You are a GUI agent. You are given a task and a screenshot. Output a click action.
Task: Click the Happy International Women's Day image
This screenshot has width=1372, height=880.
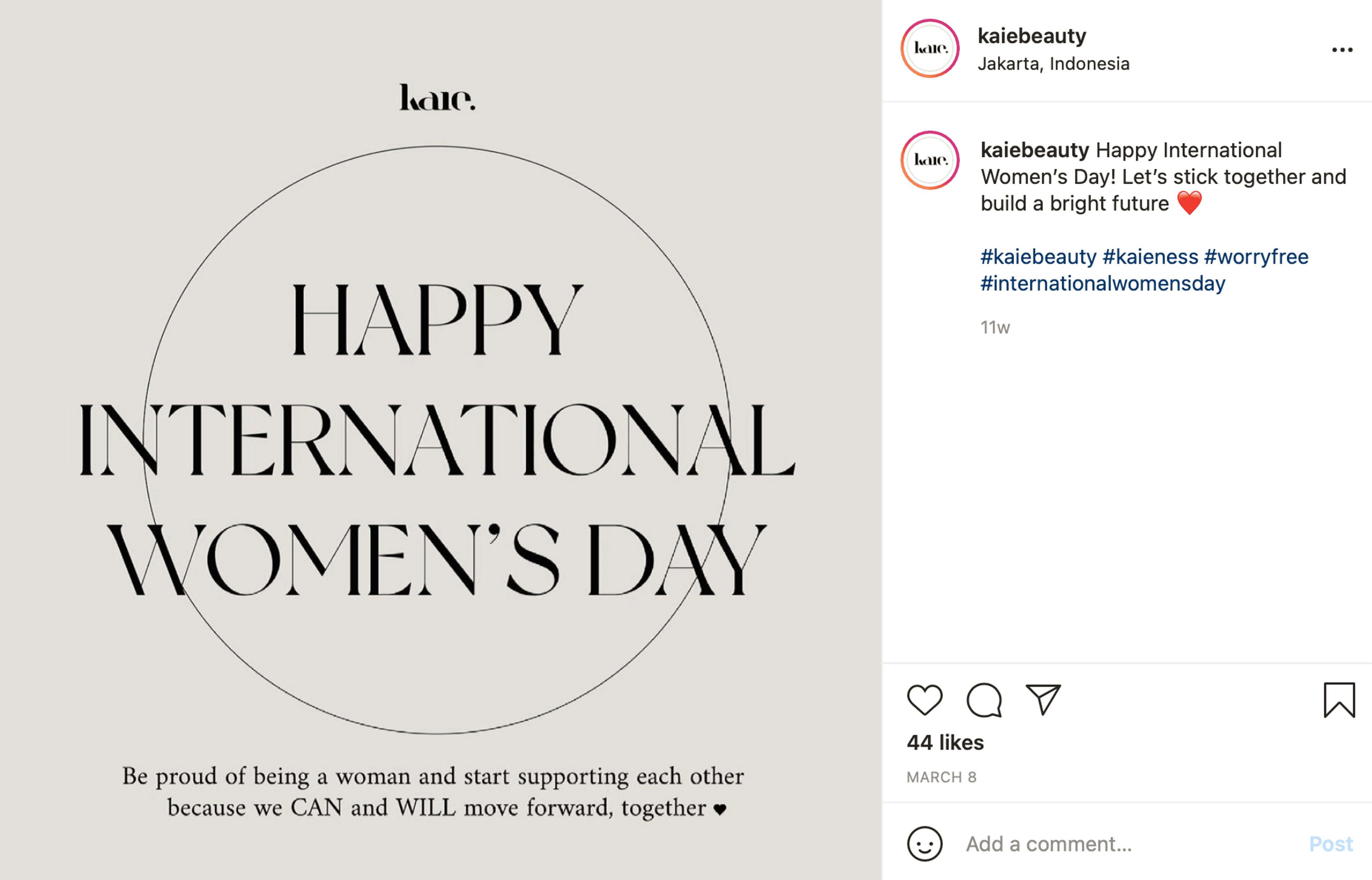pos(441,440)
